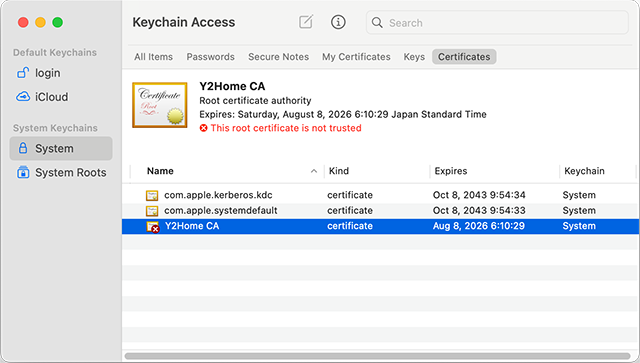Sort by the Kind column header
Image resolution: width=640 pixels, height=363 pixels.
[x=339, y=171]
